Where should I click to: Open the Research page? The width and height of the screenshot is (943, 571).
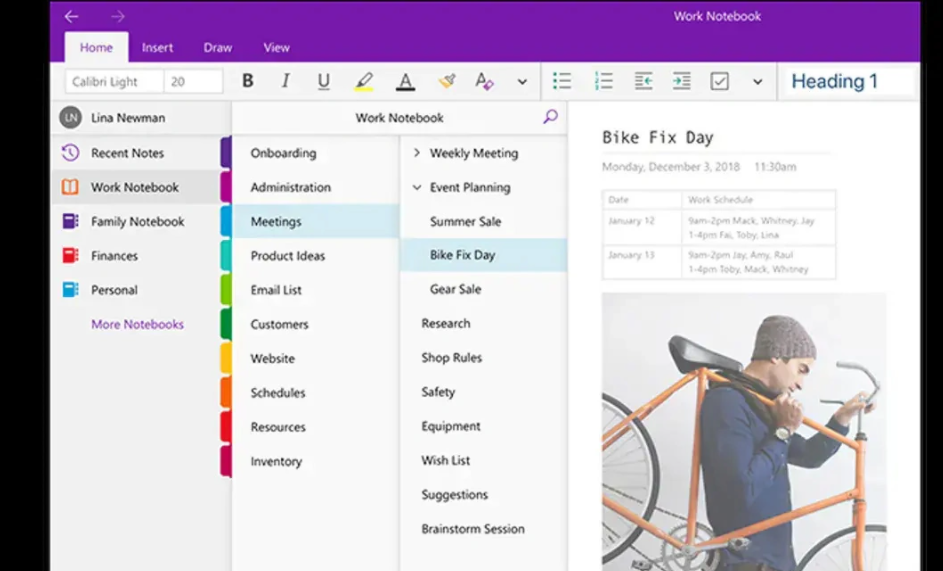tap(484, 324)
